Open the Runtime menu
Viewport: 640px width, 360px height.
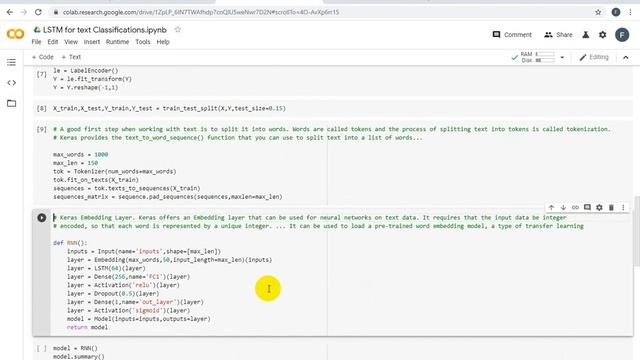pos(117,42)
